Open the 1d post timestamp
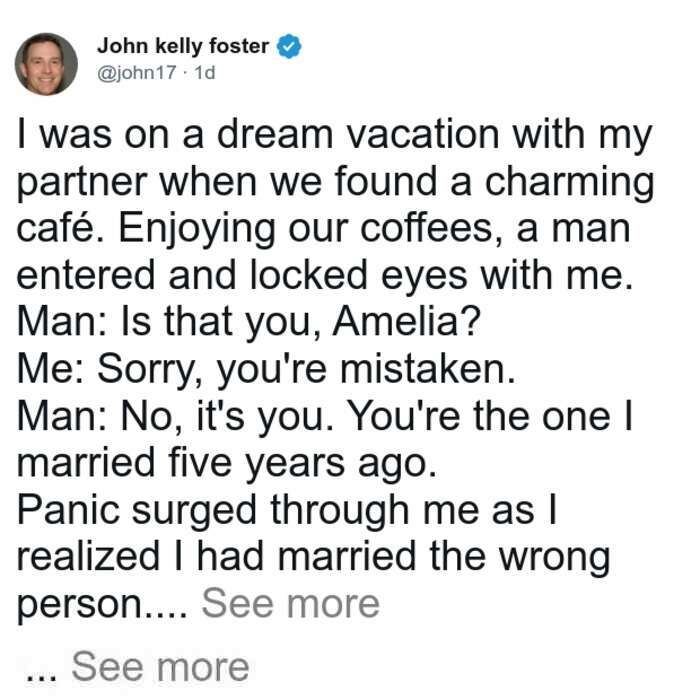The height and width of the screenshot is (700, 700). (x=205, y=72)
